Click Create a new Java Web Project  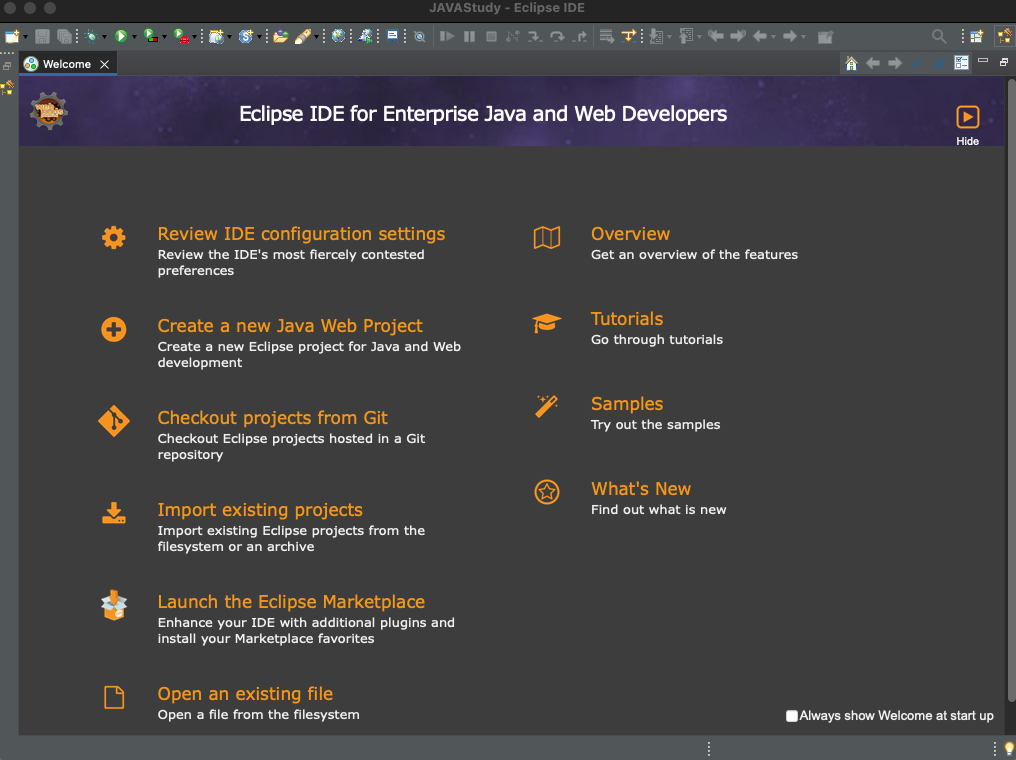click(x=290, y=326)
